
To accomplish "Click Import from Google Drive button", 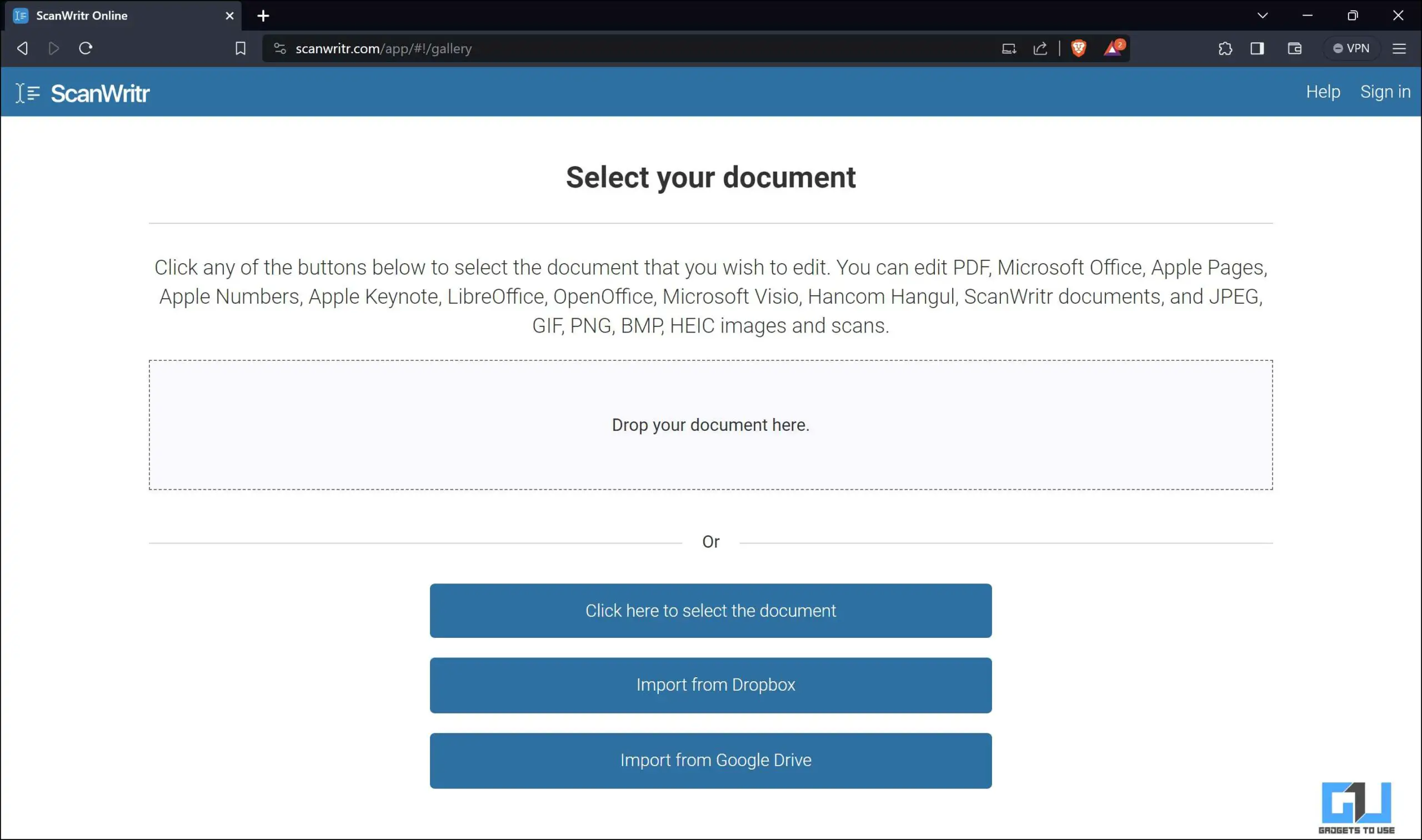I will pyautogui.click(x=710, y=760).
